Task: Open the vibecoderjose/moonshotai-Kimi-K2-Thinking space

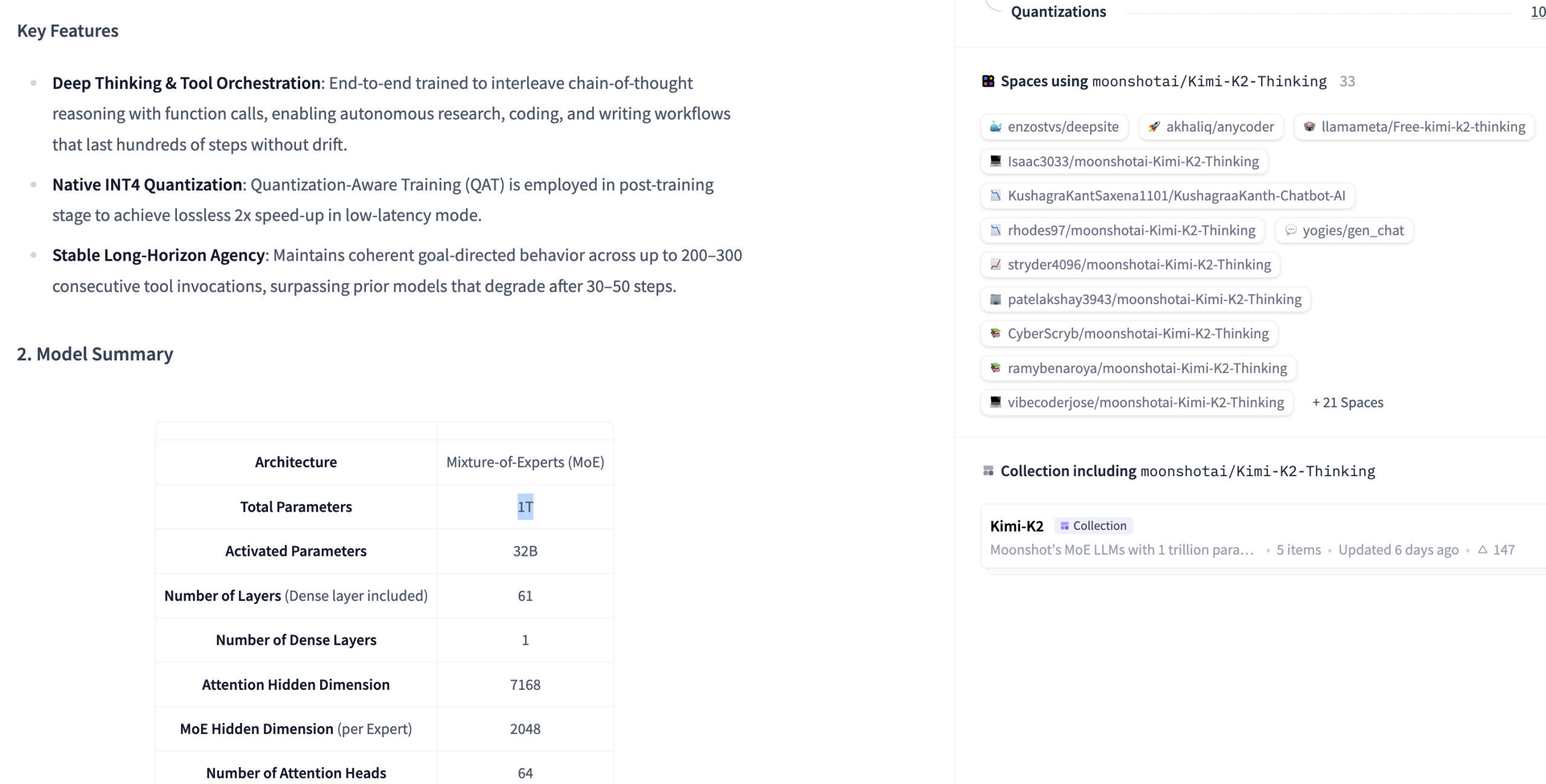Action: pos(1146,403)
